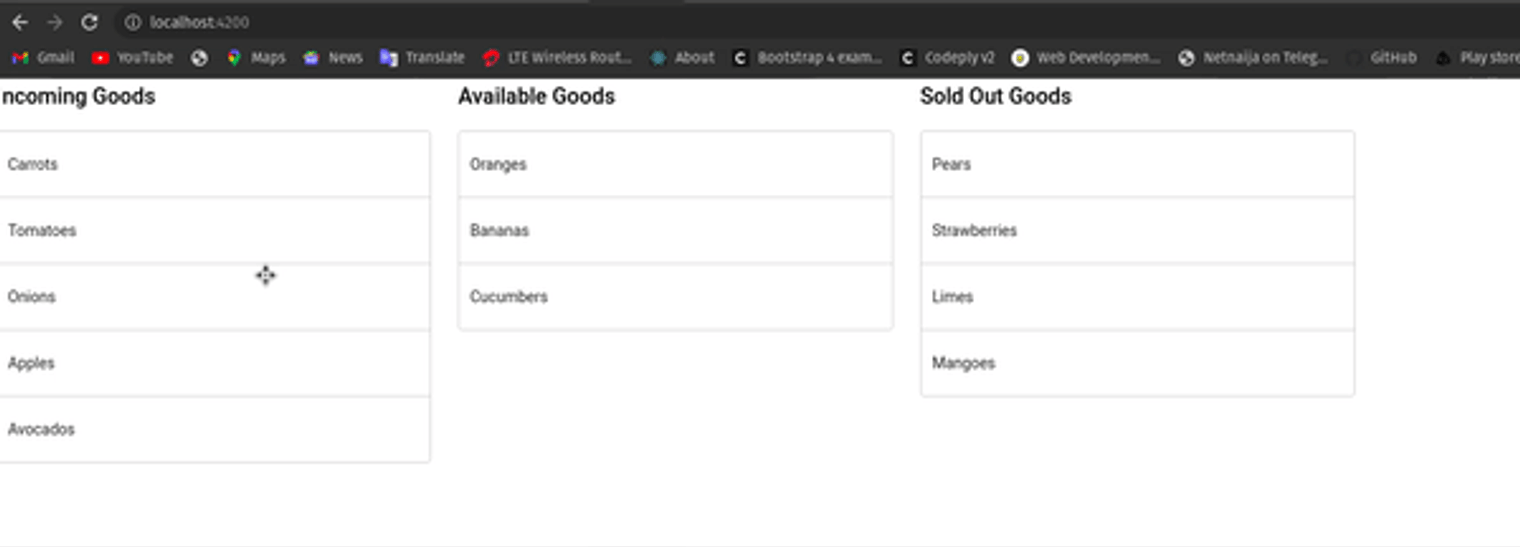The image size is (1520, 547).
Task: Reload the page with refresh icon
Action: click(x=89, y=22)
